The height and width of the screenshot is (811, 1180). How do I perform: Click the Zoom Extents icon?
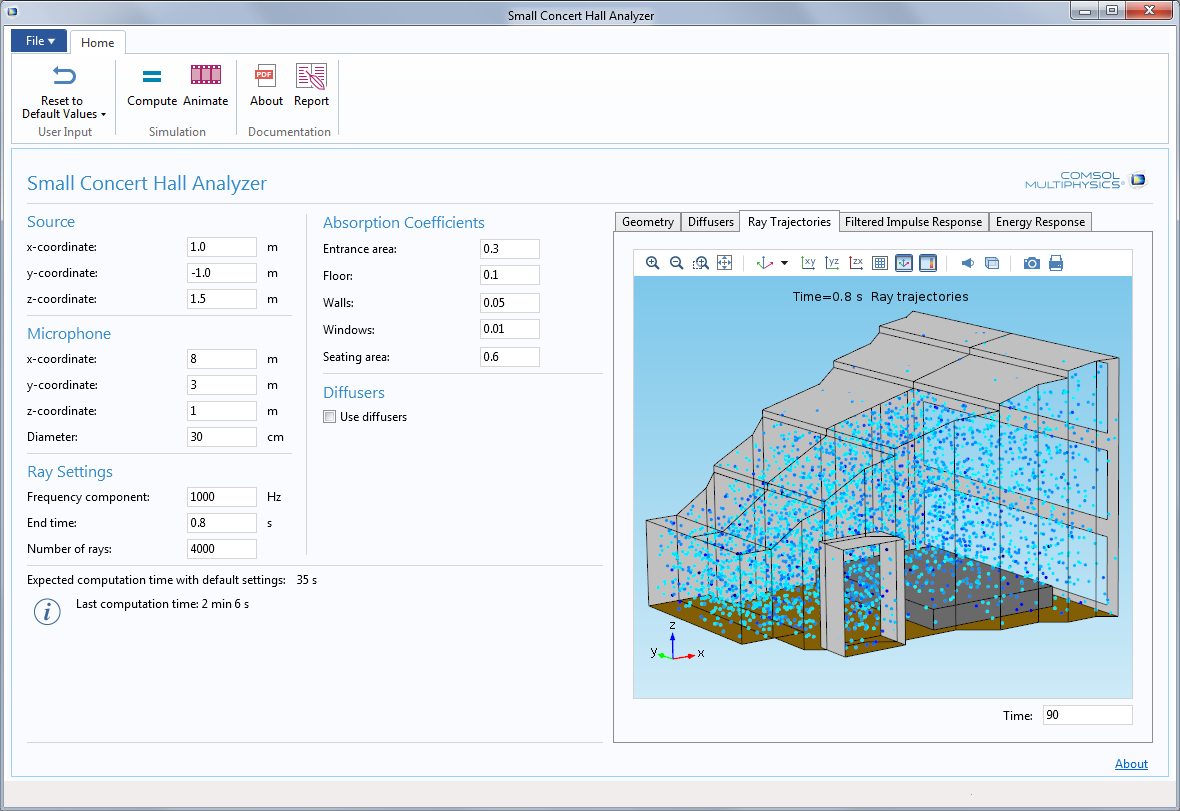725,263
